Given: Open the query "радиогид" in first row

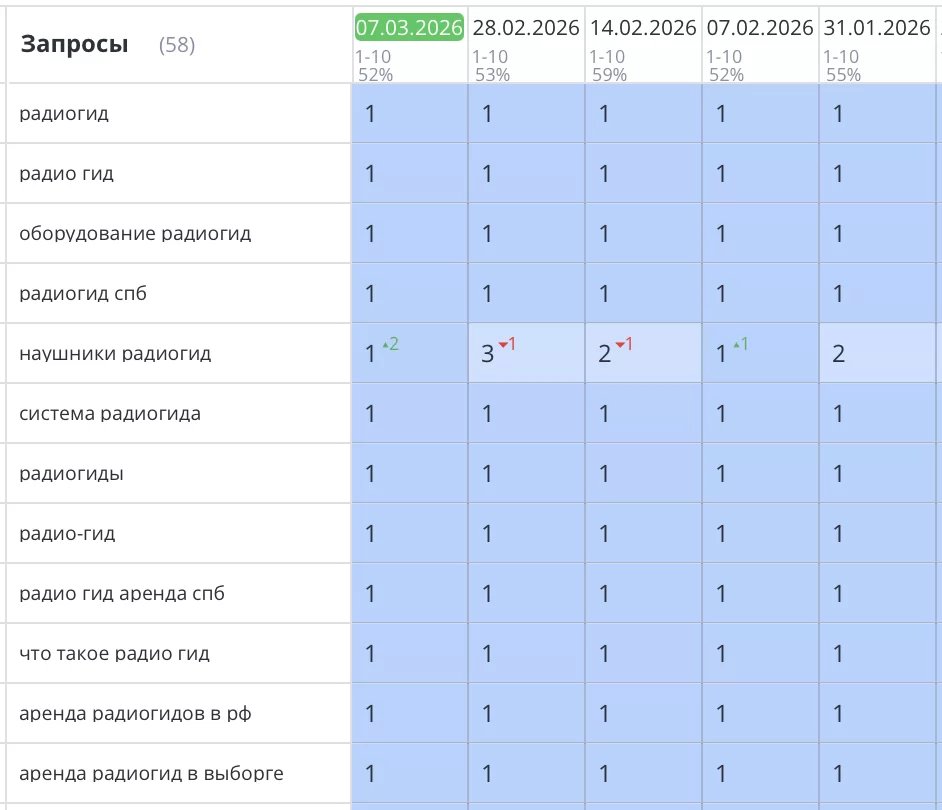Looking at the screenshot, I should tap(64, 113).
